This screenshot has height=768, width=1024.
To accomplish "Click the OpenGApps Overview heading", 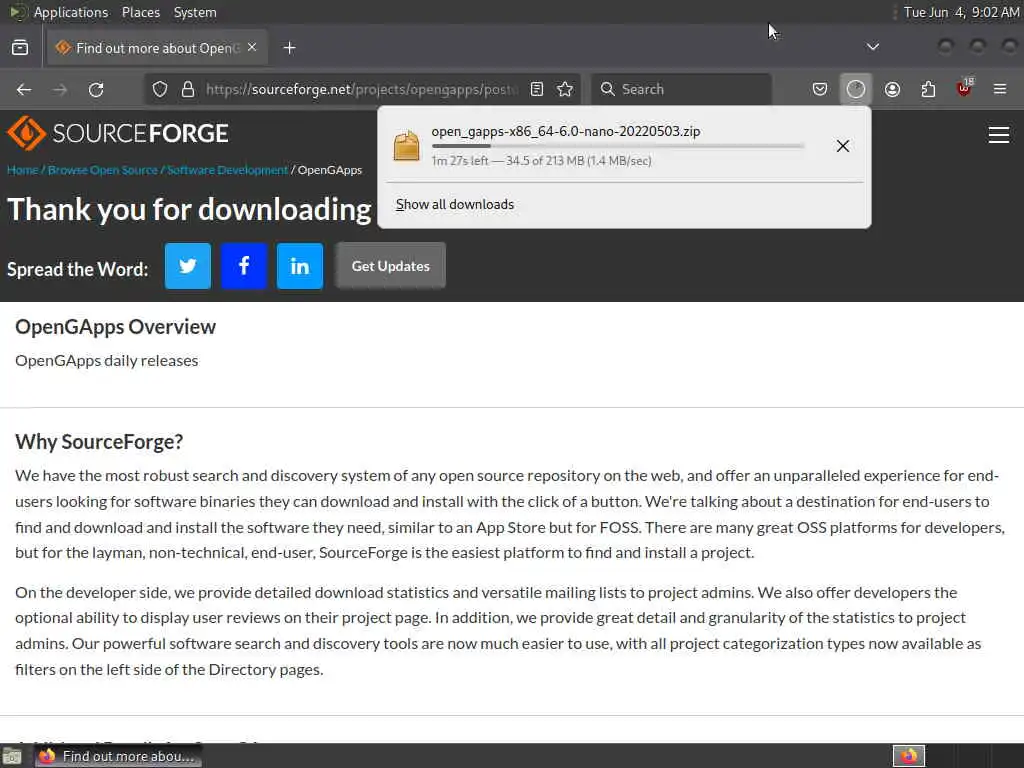I will [116, 327].
